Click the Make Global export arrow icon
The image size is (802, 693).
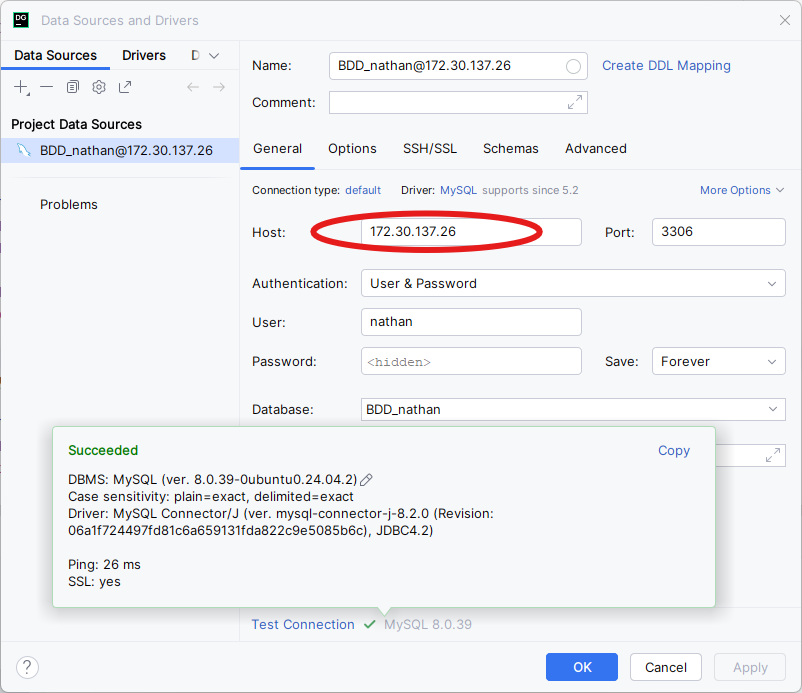[x=125, y=88]
